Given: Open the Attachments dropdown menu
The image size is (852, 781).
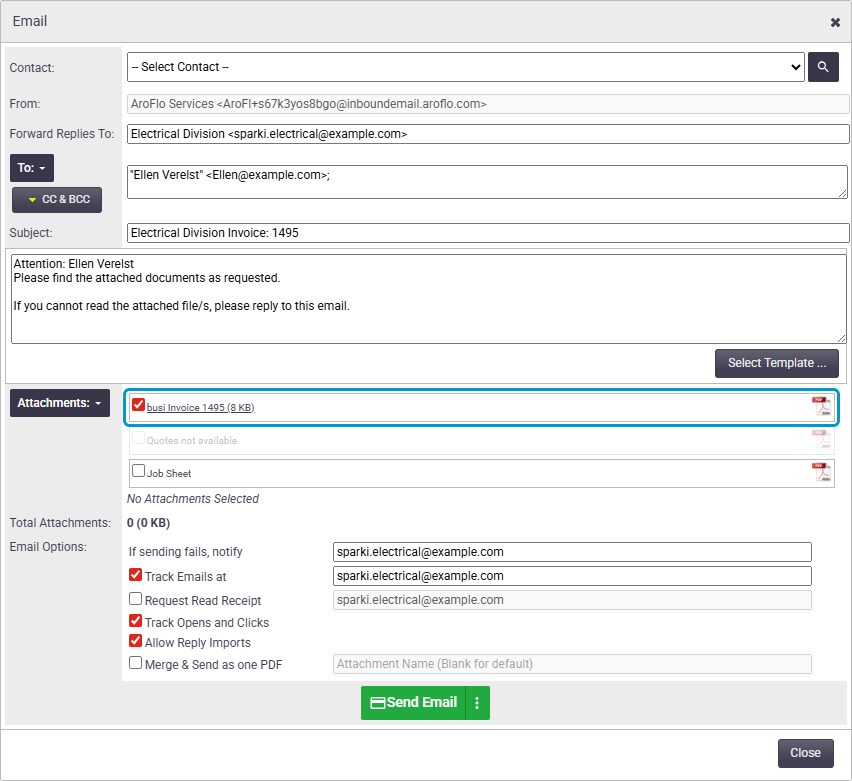Looking at the screenshot, I should click(x=60, y=403).
